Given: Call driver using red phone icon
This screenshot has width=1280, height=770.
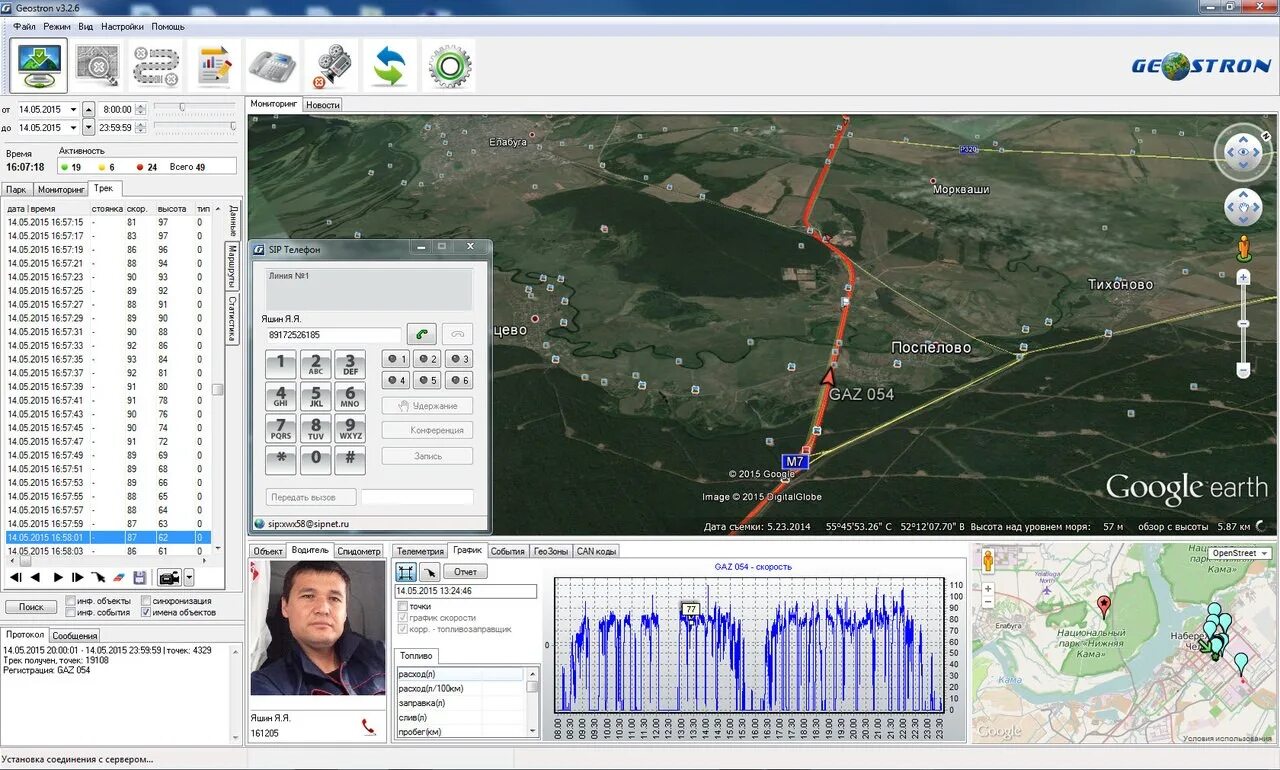Looking at the screenshot, I should [368, 727].
